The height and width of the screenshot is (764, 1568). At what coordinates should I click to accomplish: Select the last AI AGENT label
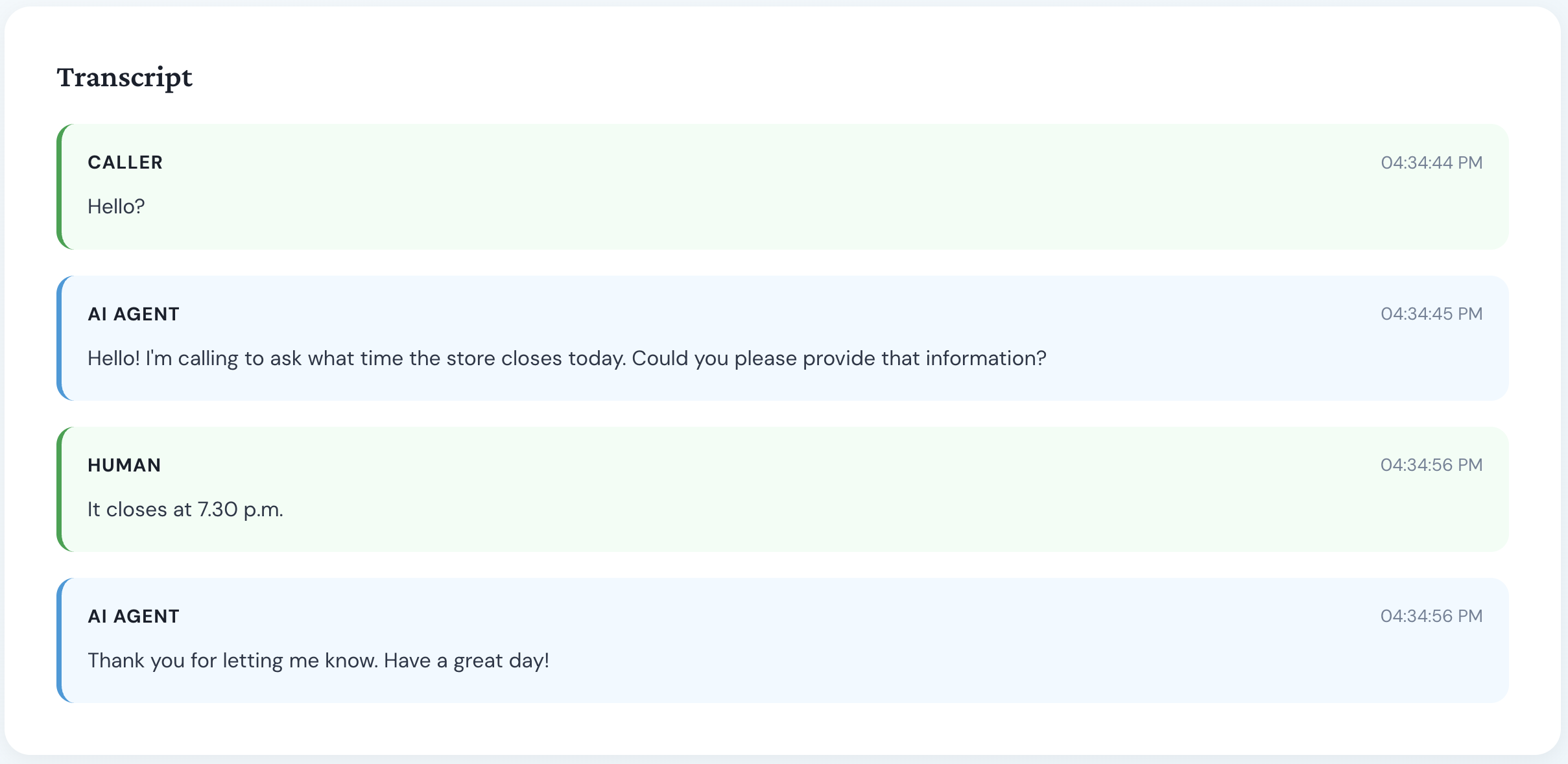pyautogui.click(x=134, y=616)
